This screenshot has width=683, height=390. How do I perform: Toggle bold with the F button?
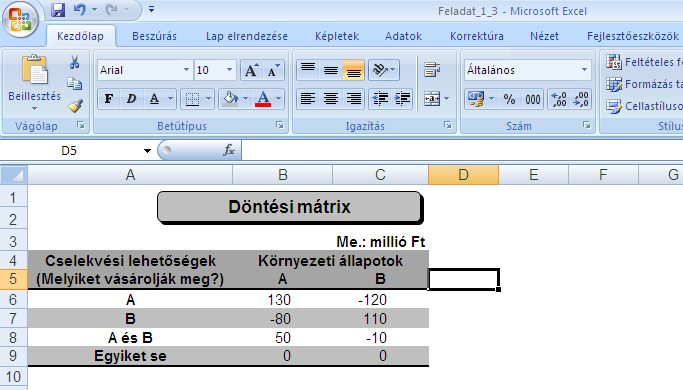(x=108, y=99)
